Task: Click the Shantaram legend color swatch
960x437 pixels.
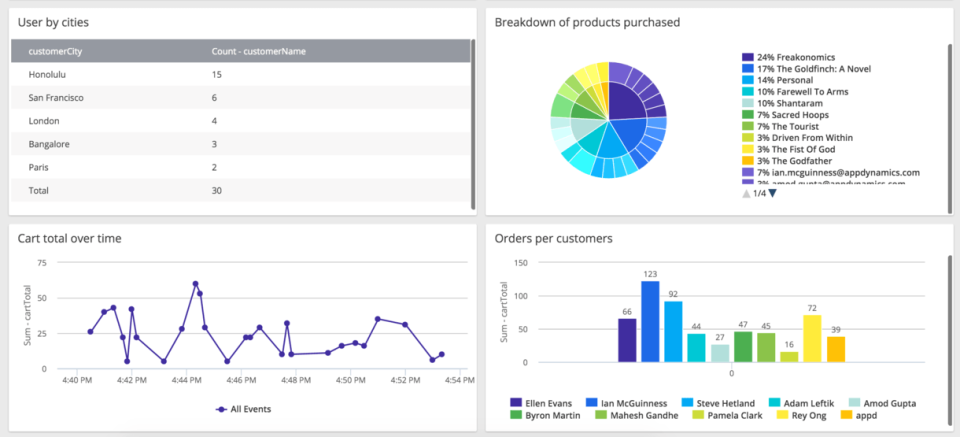Action: [748, 103]
